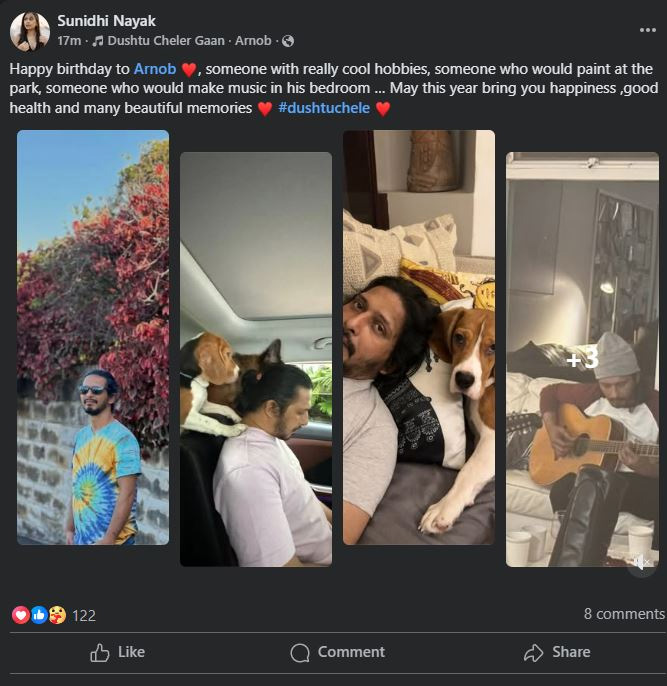The image size is (667, 686).
Task: Click the blue thumbs-up reaction icon
Action: pyautogui.click(x=39, y=615)
